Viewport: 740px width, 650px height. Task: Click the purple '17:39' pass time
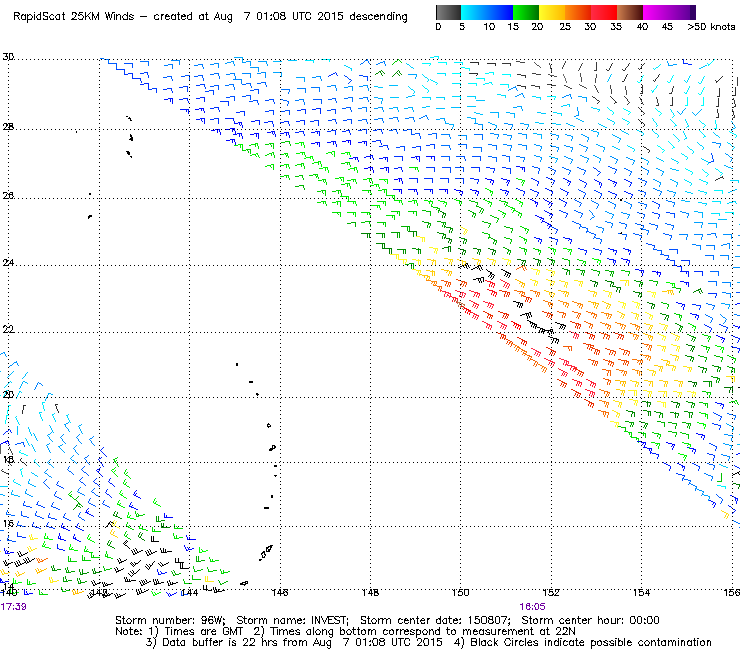pos(14,607)
